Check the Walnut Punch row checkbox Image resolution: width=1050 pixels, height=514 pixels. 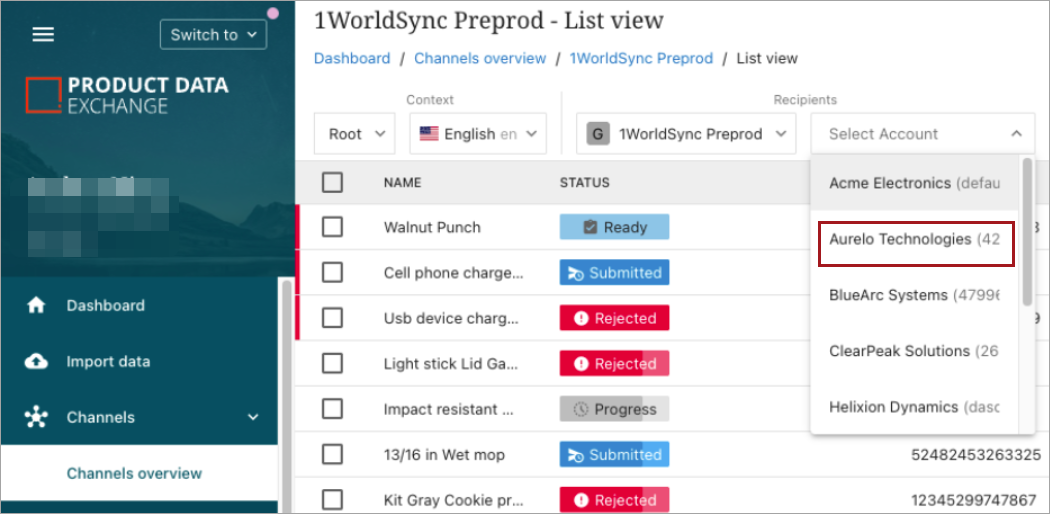pos(333,227)
